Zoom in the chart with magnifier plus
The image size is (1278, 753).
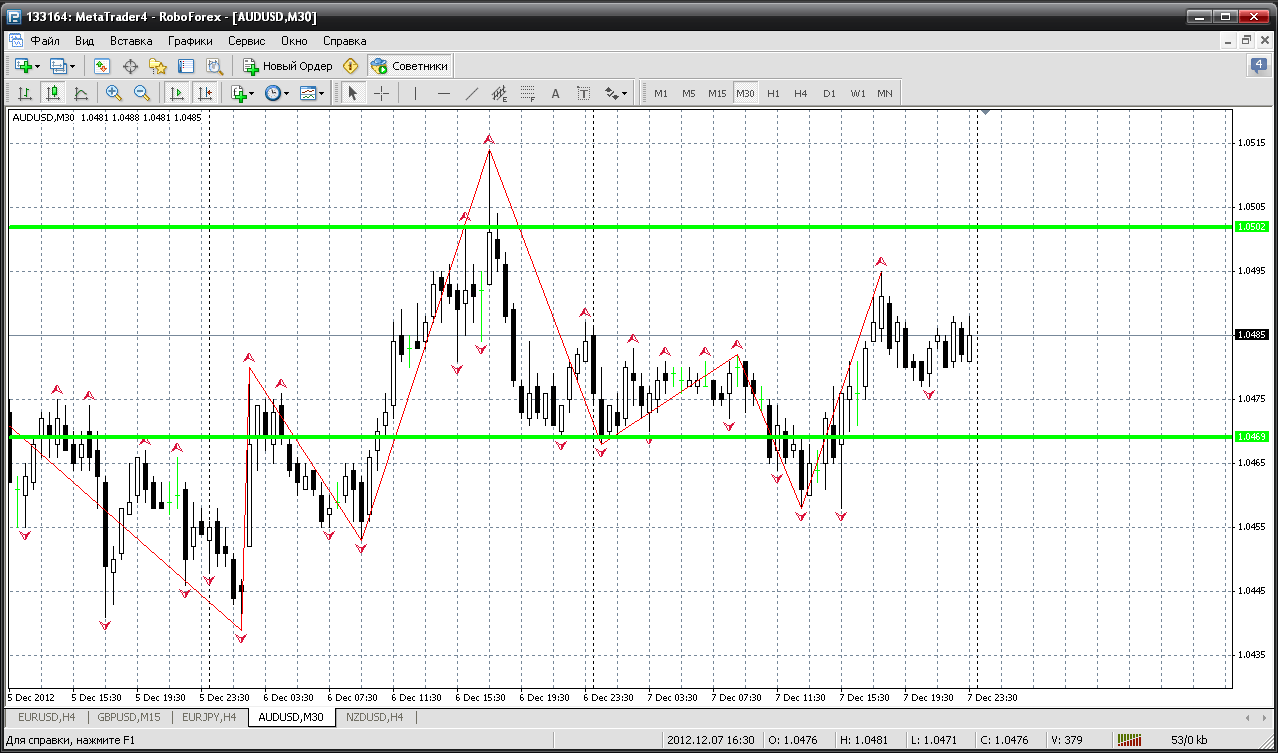[x=113, y=93]
